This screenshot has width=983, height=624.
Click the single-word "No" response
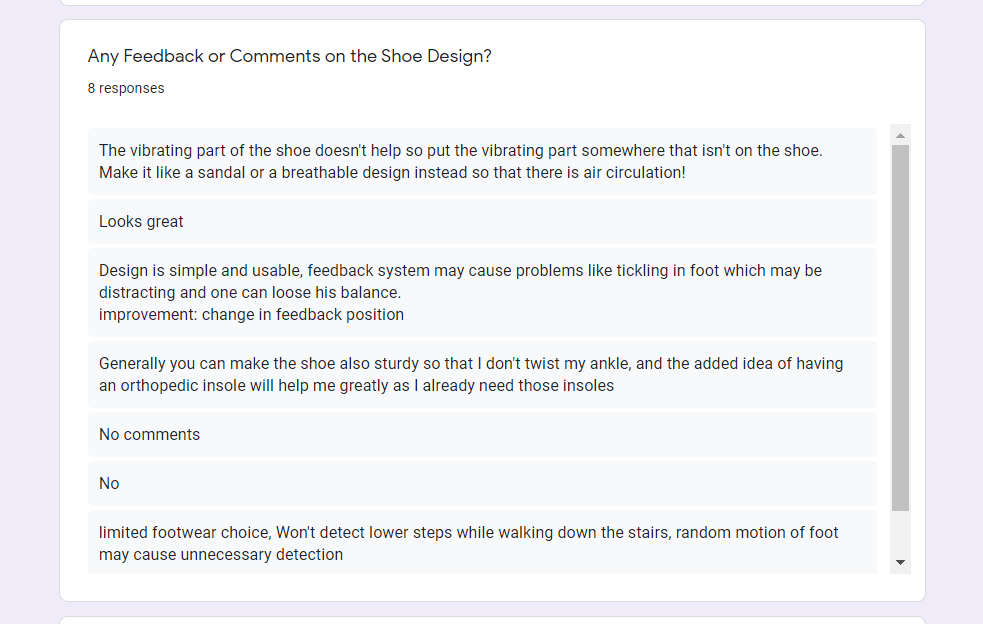pyautogui.click(x=482, y=483)
